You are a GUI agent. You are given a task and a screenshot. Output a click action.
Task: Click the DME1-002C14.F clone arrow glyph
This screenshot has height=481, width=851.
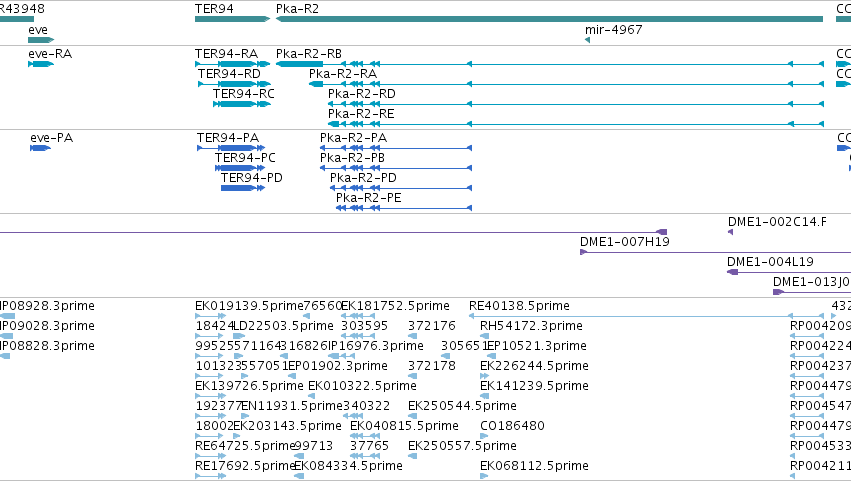coord(731,232)
